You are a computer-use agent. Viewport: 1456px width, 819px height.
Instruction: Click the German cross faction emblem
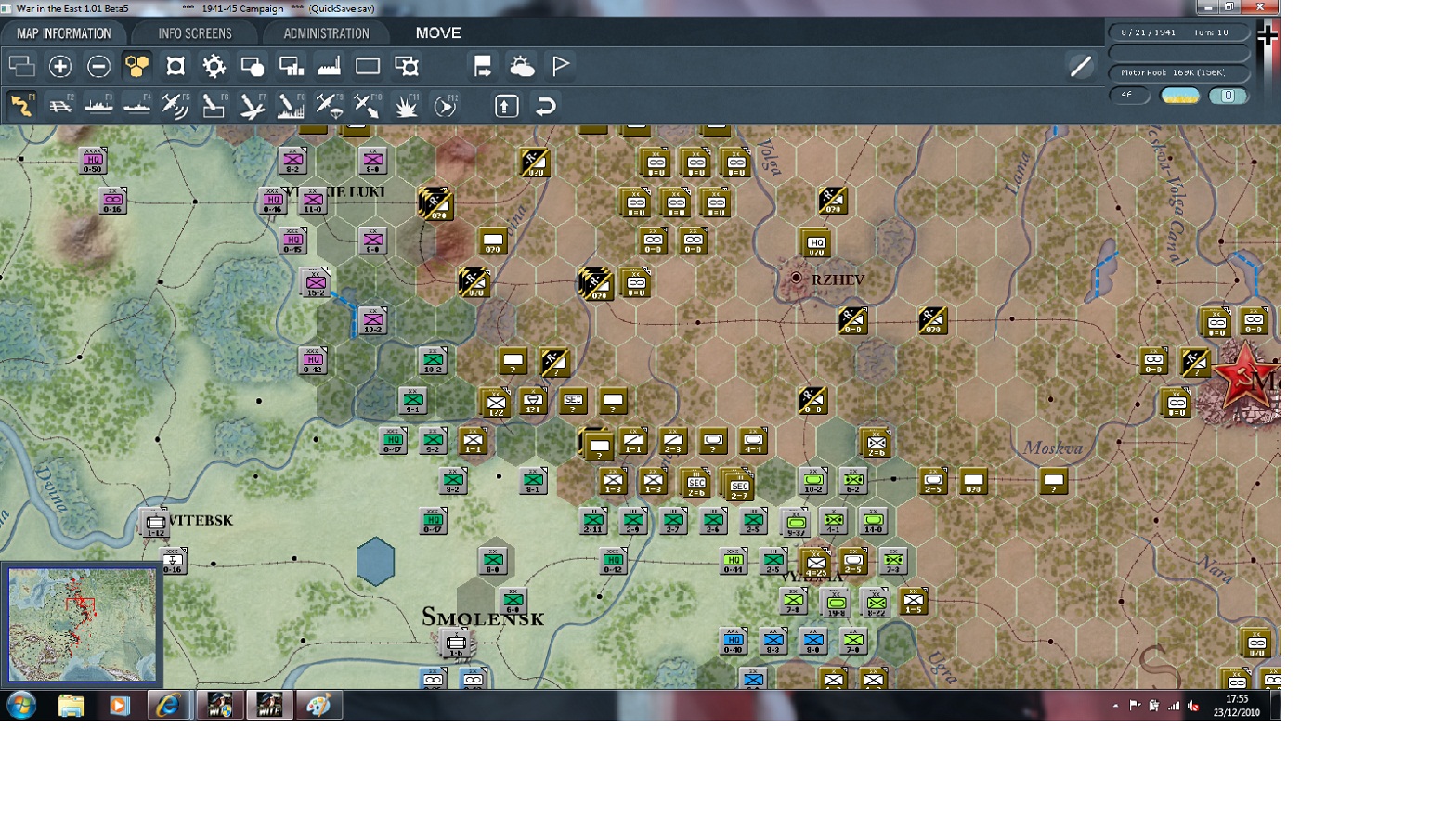1267,35
